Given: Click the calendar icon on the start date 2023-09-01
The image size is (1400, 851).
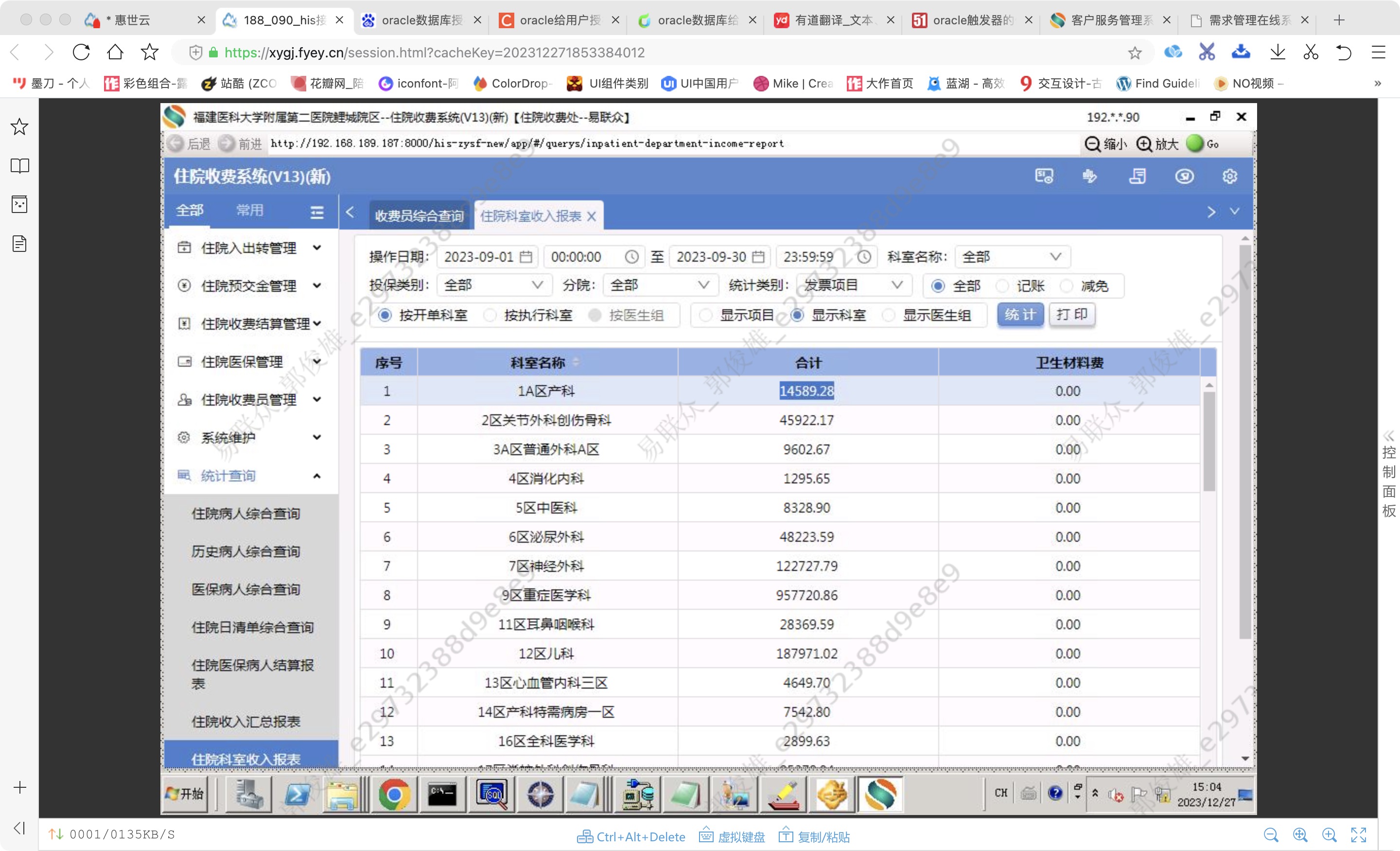Looking at the screenshot, I should pyautogui.click(x=526, y=257).
